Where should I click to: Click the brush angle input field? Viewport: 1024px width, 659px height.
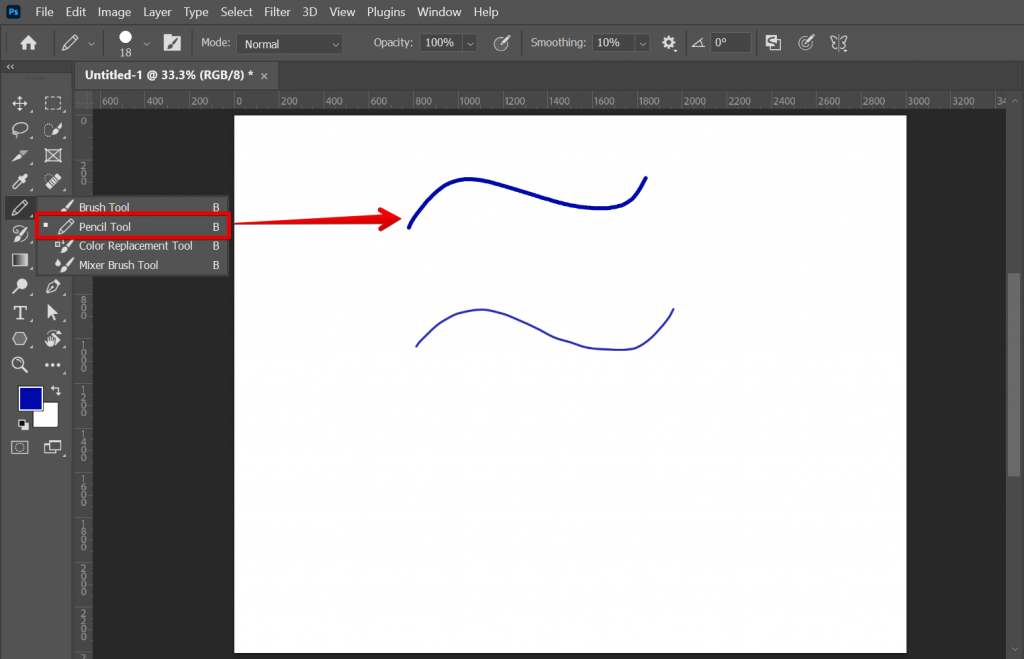pyautogui.click(x=733, y=44)
